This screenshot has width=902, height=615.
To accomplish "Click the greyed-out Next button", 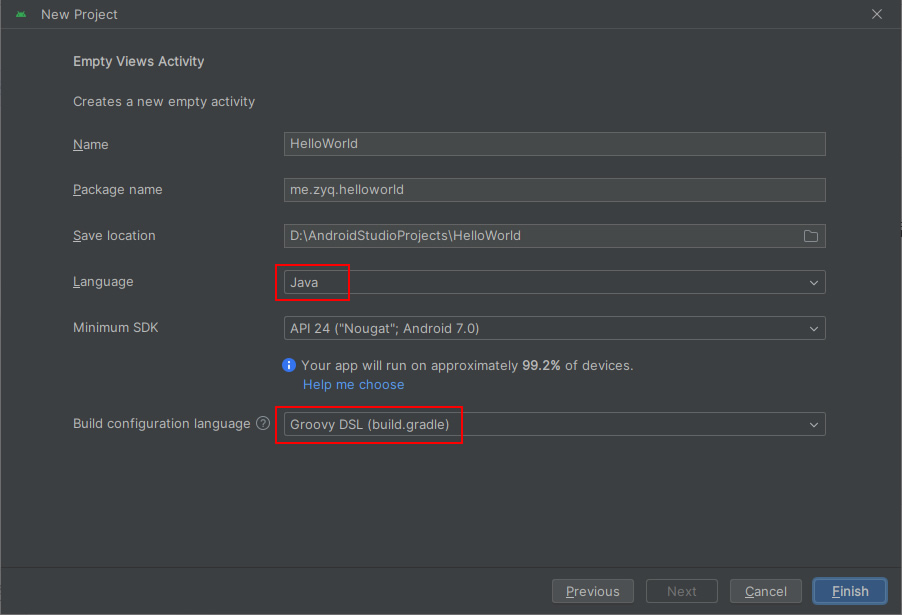I will tap(682, 591).
